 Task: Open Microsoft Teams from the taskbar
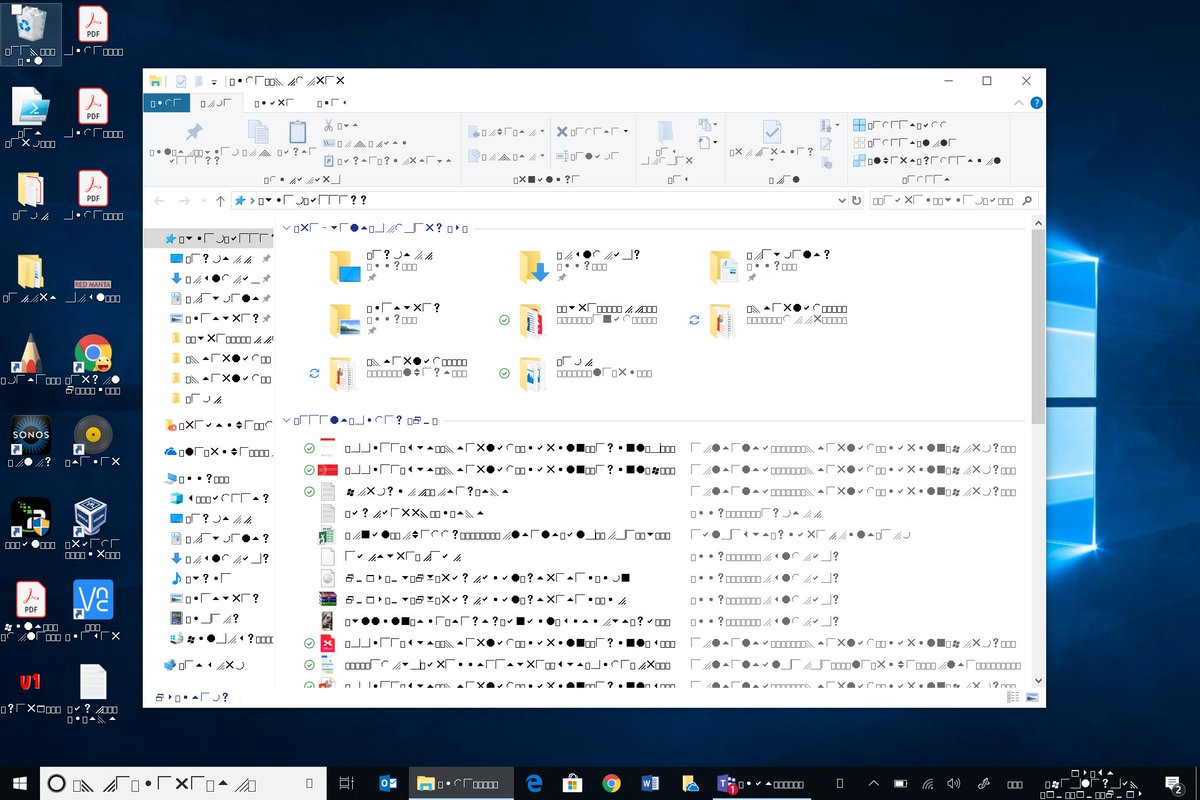pyautogui.click(x=760, y=783)
